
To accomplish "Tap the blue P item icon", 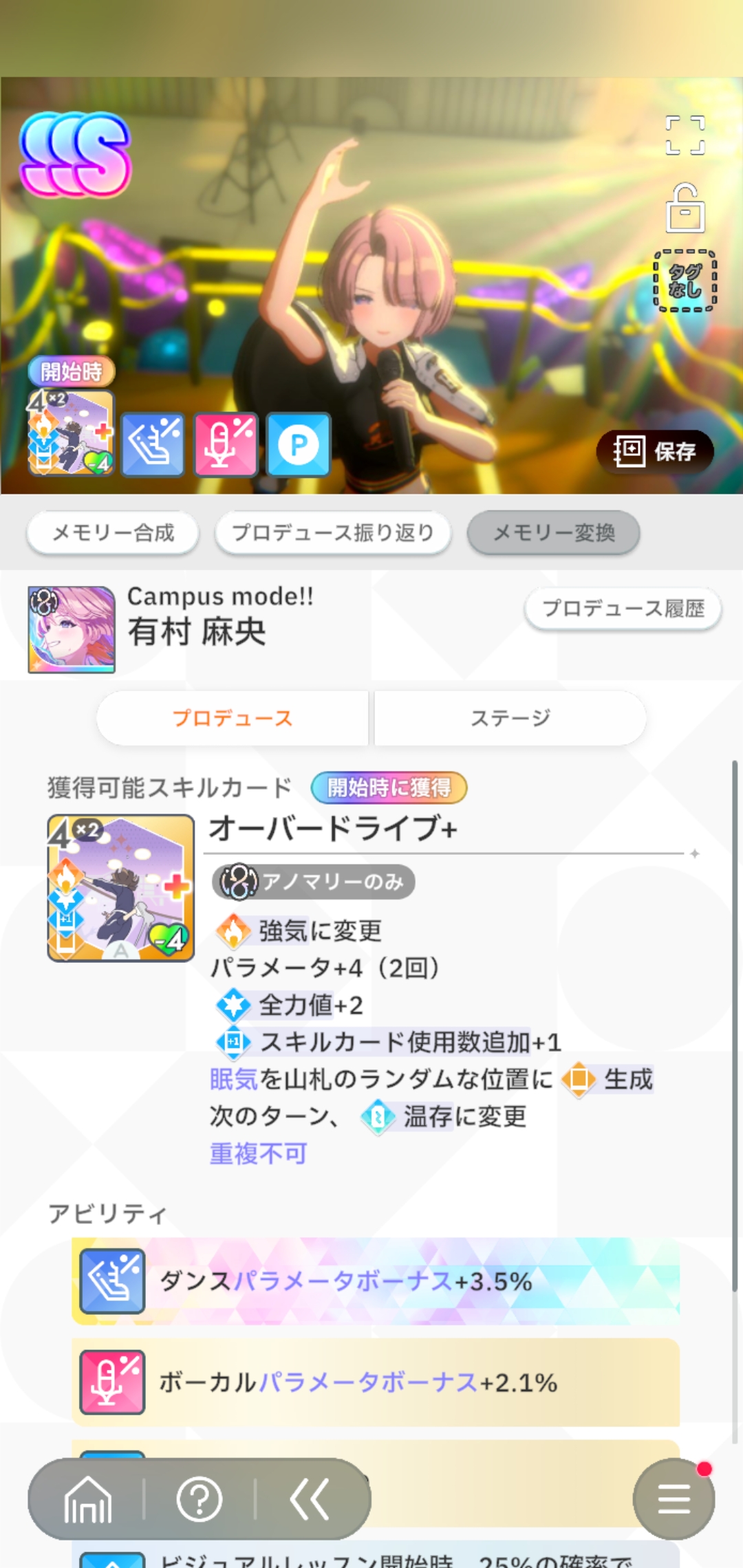I will click(299, 444).
